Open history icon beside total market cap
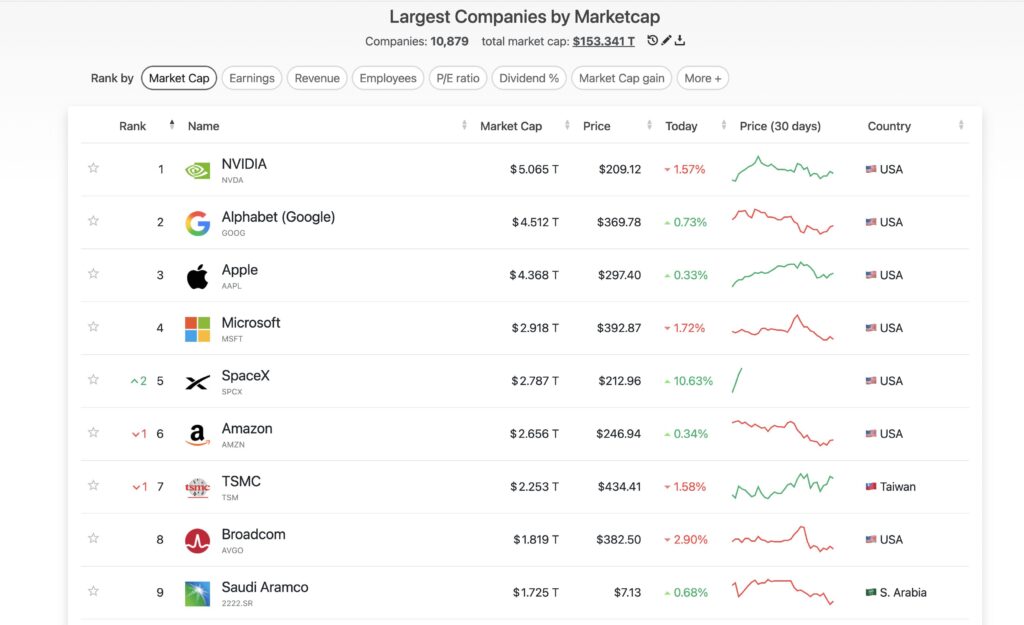1024x625 pixels. click(652, 40)
